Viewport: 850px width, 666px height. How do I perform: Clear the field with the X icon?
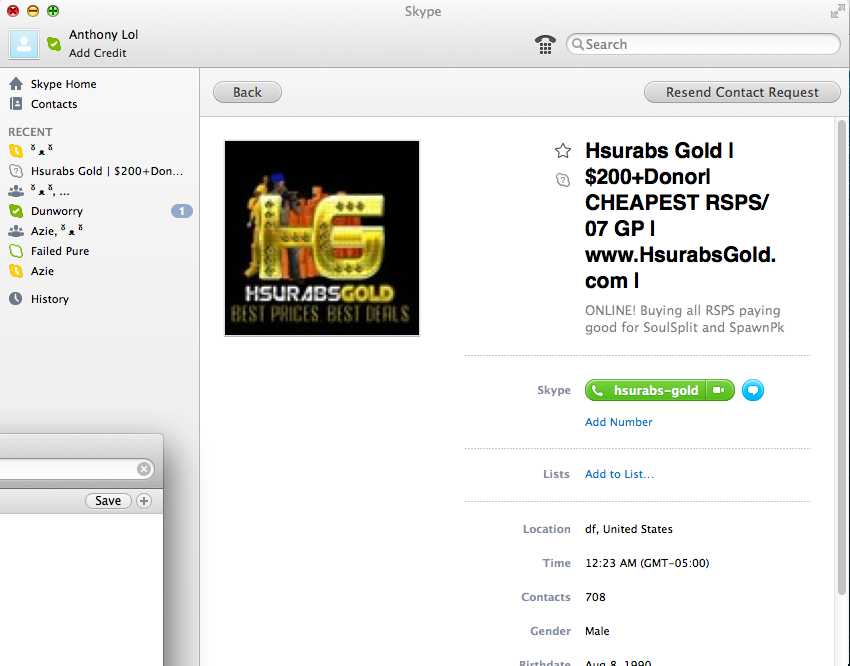(x=144, y=469)
